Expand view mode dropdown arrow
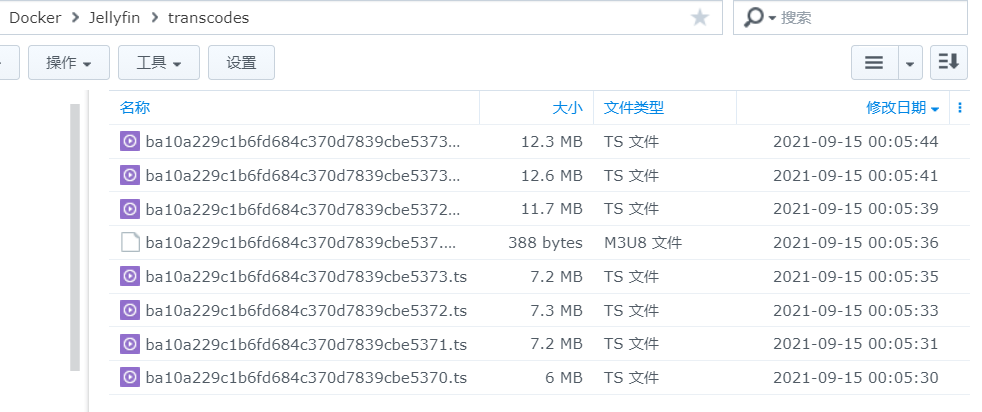The image size is (982, 412). [x=911, y=63]
